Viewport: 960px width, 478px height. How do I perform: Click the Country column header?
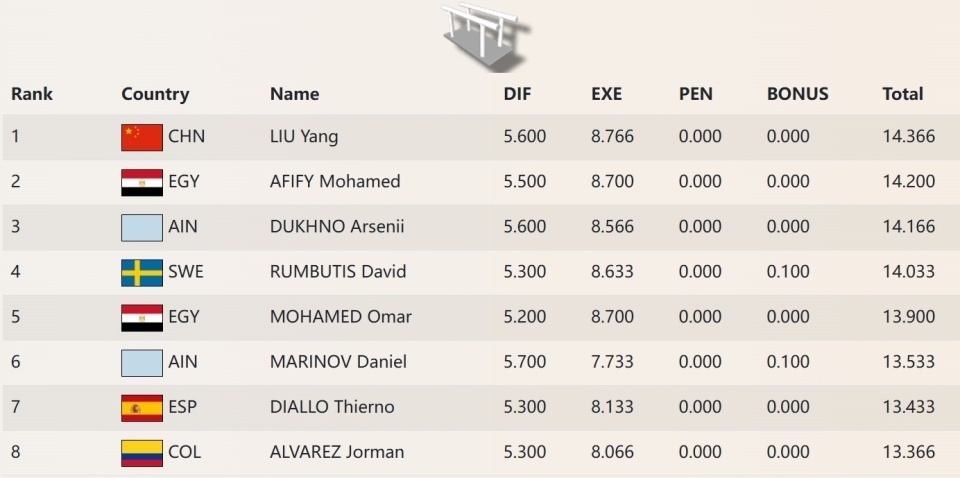coord(155,94)
